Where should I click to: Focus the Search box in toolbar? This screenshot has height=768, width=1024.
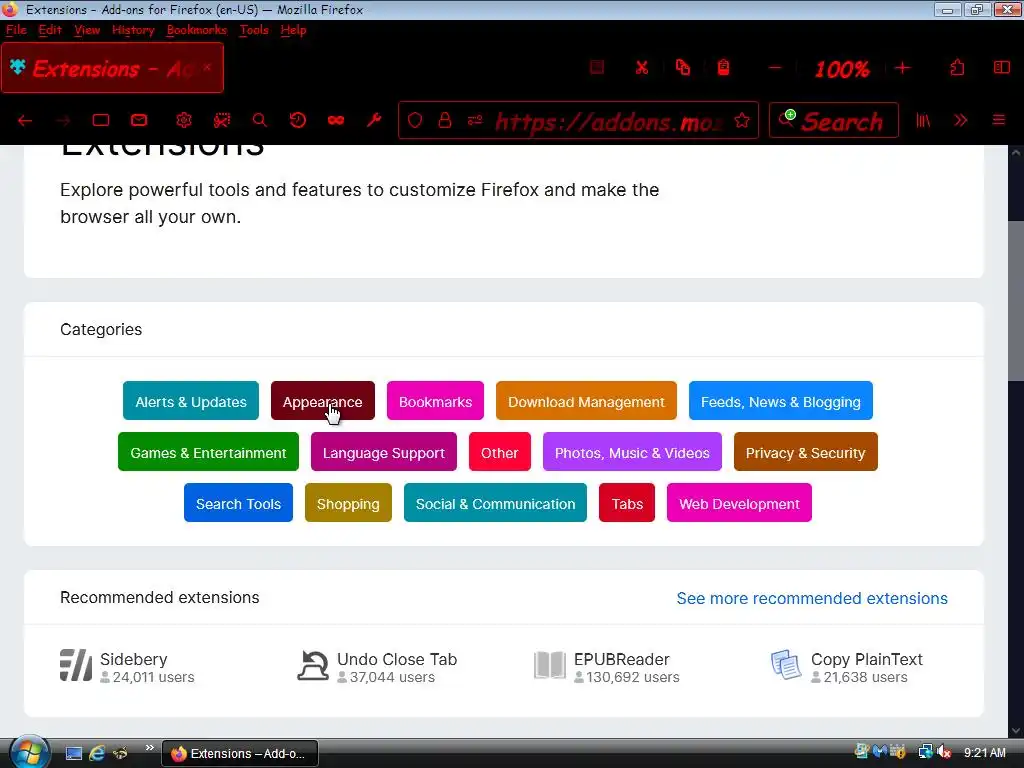(x=833, y=120)
